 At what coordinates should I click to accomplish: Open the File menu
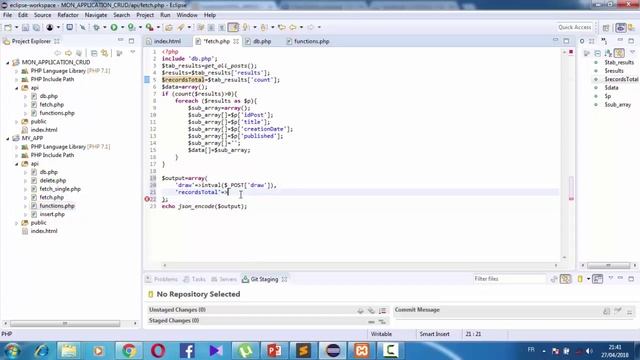click(x=7, y=15)
